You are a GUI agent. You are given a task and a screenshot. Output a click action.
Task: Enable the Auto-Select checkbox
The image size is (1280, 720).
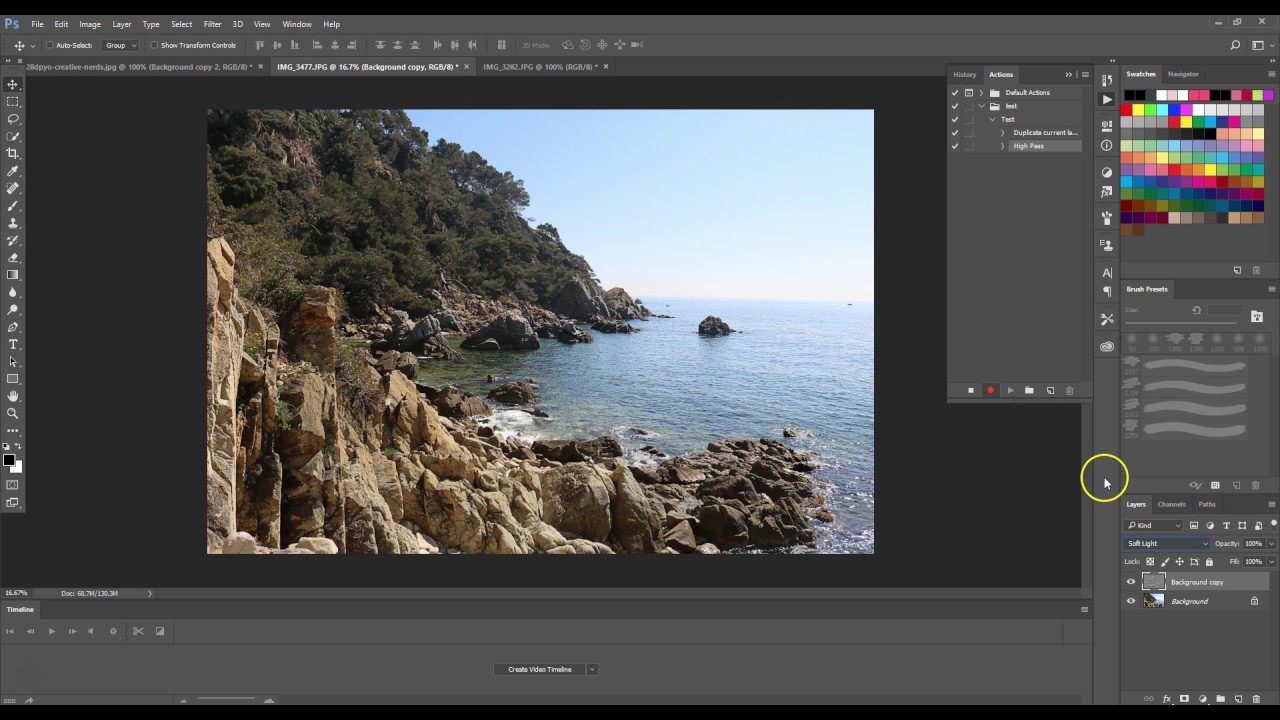[x=50, y=45]
